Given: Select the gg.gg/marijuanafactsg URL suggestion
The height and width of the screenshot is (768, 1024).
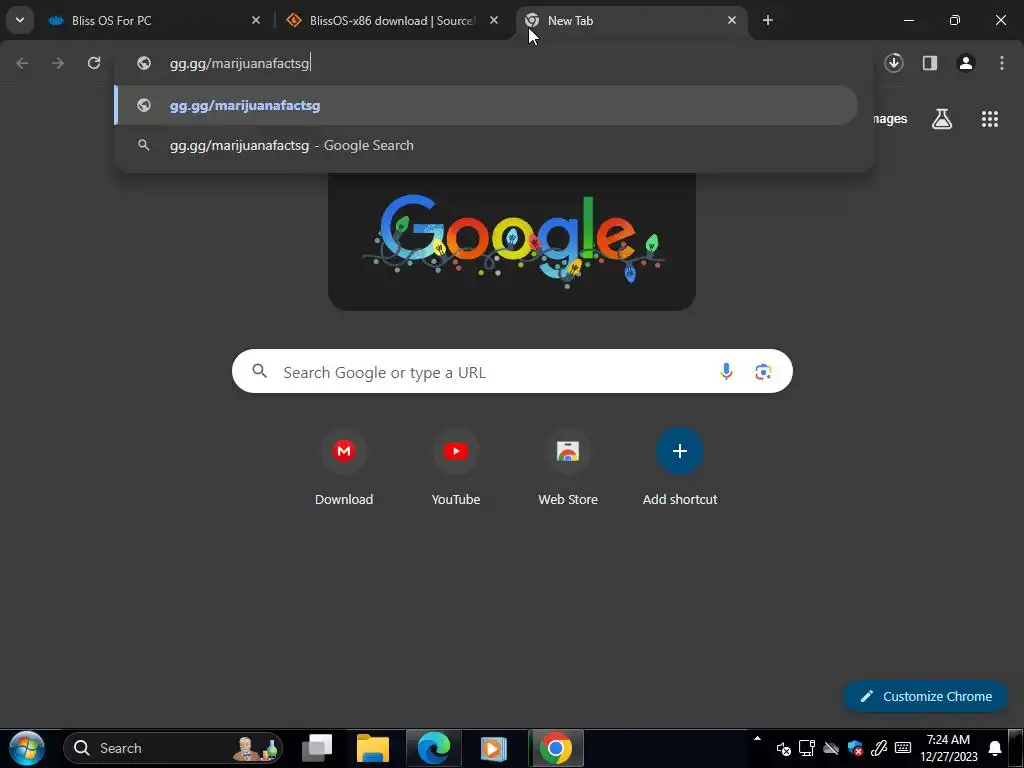Looking at the screenshot, I should [x=486, y=105].
